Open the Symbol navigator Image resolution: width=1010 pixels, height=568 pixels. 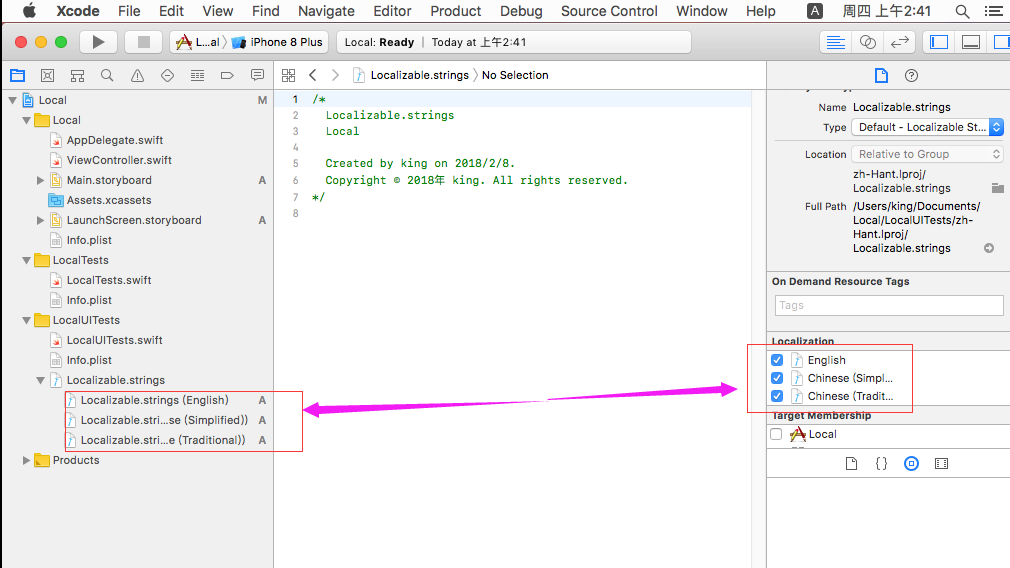click(77, 75)
